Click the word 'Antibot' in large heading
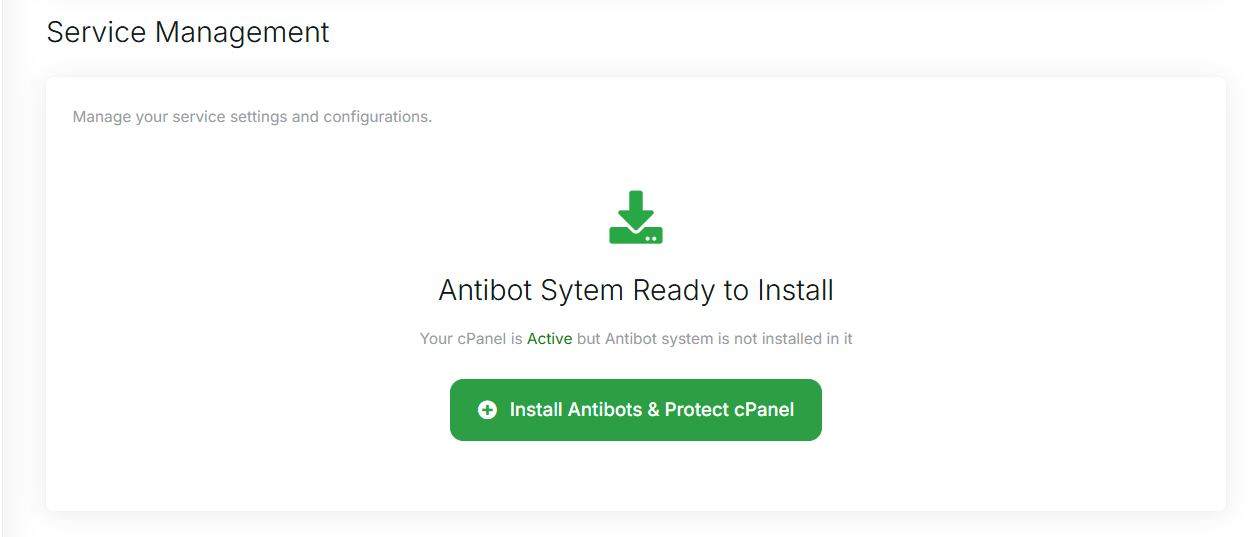 [x=486, y=291]
